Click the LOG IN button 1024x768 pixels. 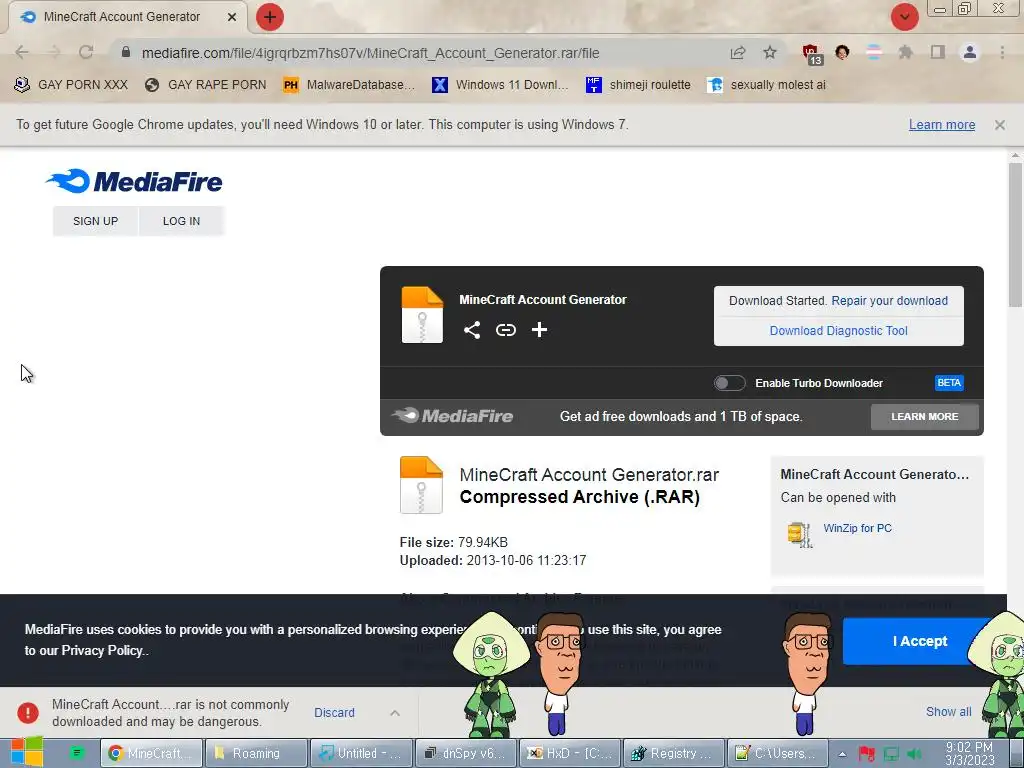click(182, 221)
